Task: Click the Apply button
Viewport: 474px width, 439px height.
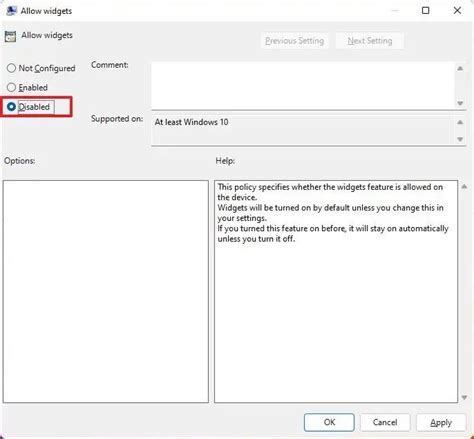Action: (x=441, y=422)
